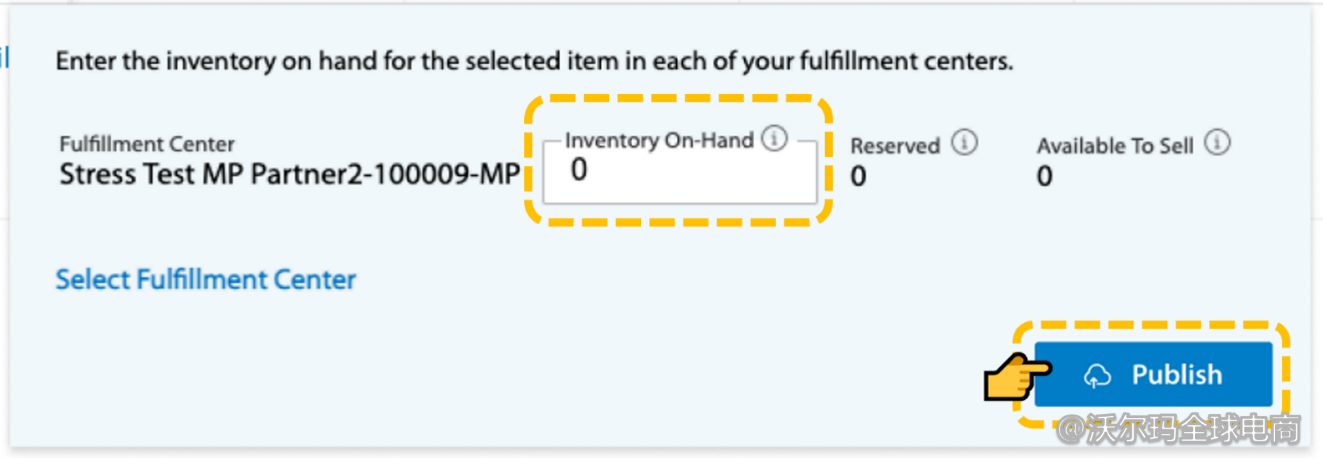Open the Reserved info tooltip icon
Viewport: 1323px width, 458px height.
click(x=964, y=144)
